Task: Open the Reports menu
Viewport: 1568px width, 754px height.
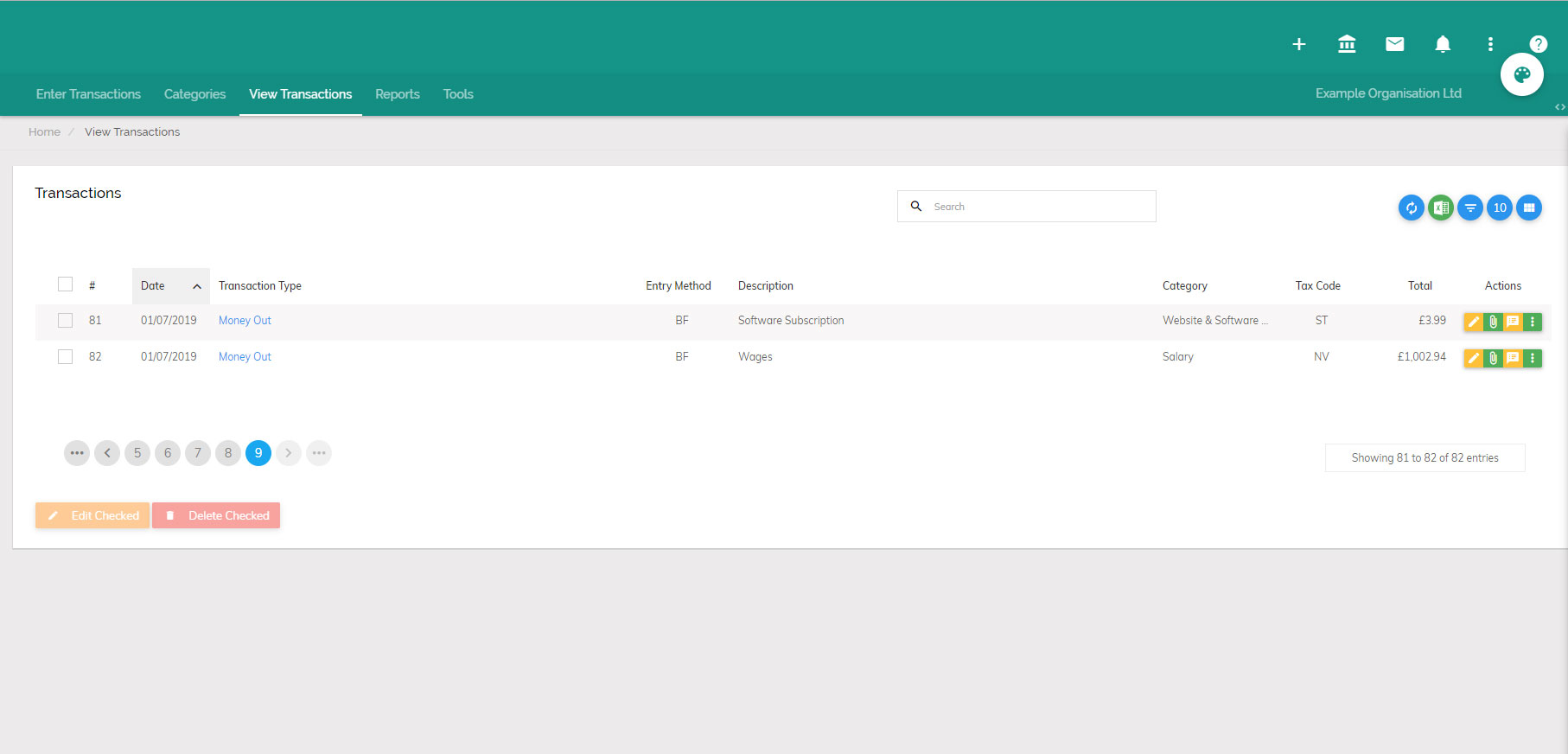Action: pyautogui.click(x=398, y=94)
